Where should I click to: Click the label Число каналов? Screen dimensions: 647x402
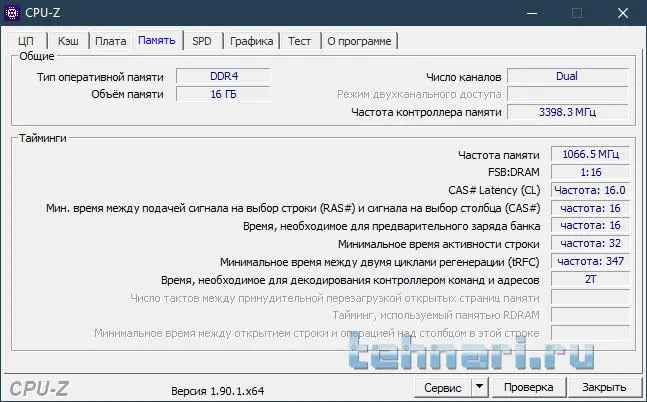(x=464, y=77)
